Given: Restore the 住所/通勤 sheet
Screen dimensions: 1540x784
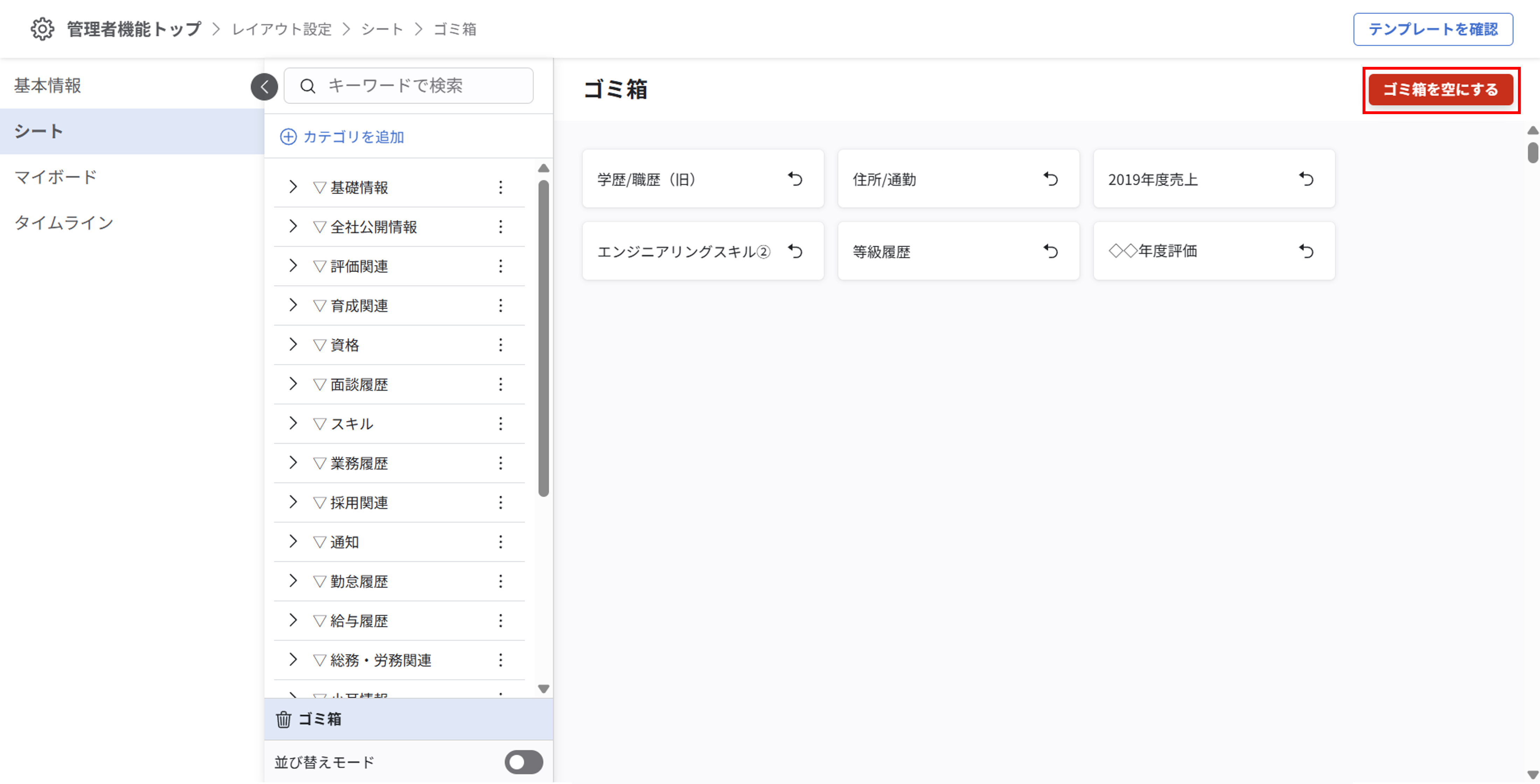Looking at the screenshot, I should pyautogui.click(x=1051, y=179).
